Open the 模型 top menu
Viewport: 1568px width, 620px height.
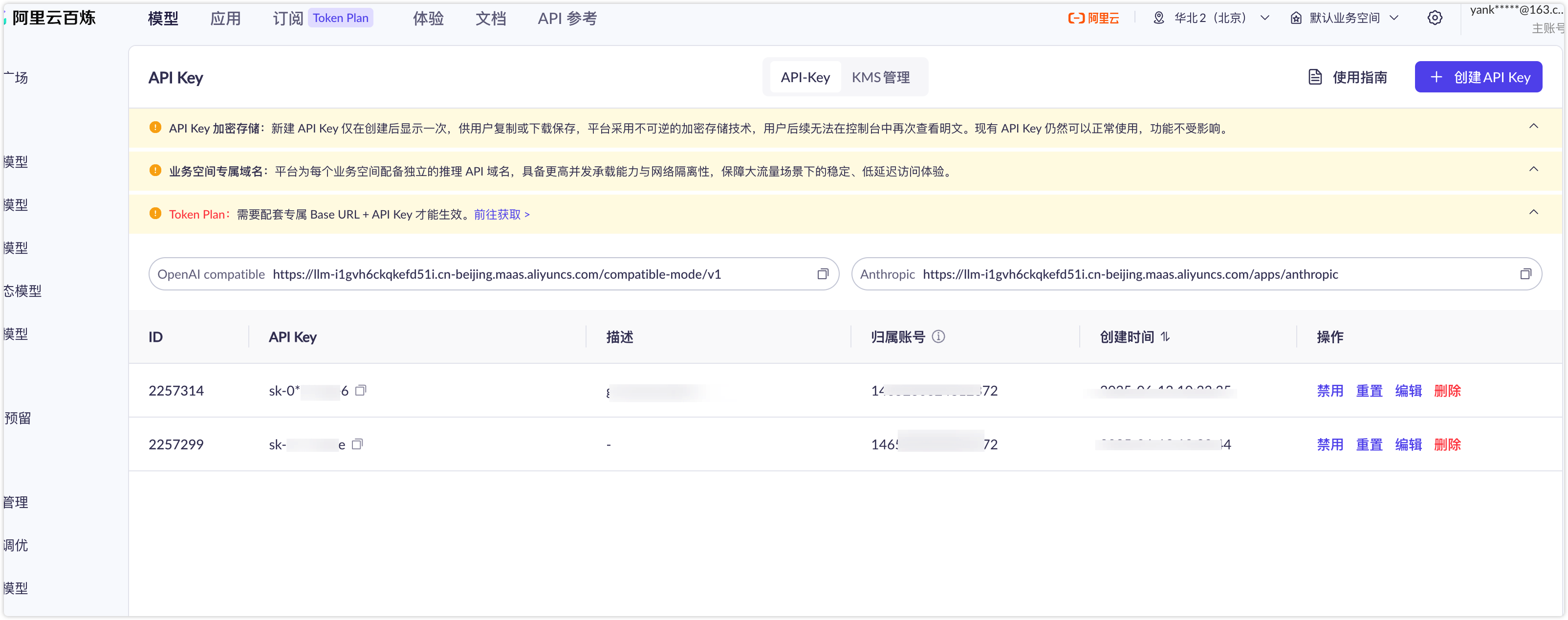[163, 18]
